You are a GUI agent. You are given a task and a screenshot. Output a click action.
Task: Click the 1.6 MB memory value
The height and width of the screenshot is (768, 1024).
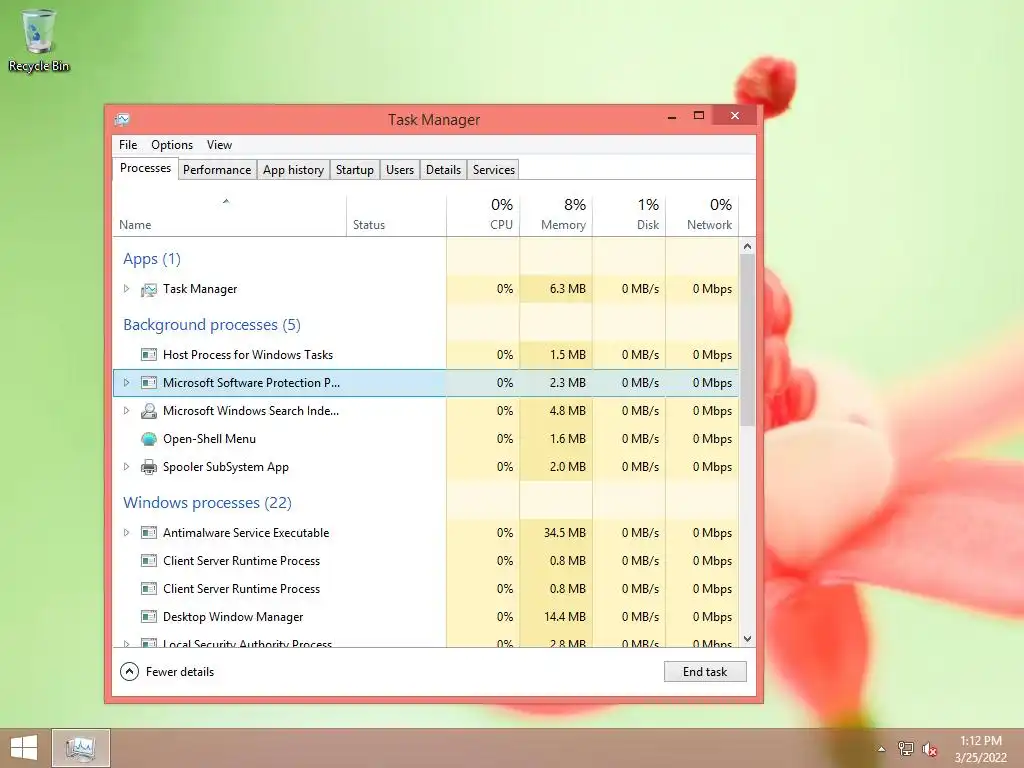568,439
